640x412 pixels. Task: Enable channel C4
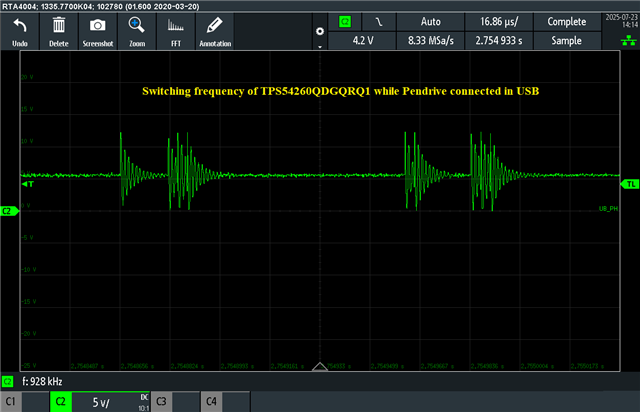225,402
